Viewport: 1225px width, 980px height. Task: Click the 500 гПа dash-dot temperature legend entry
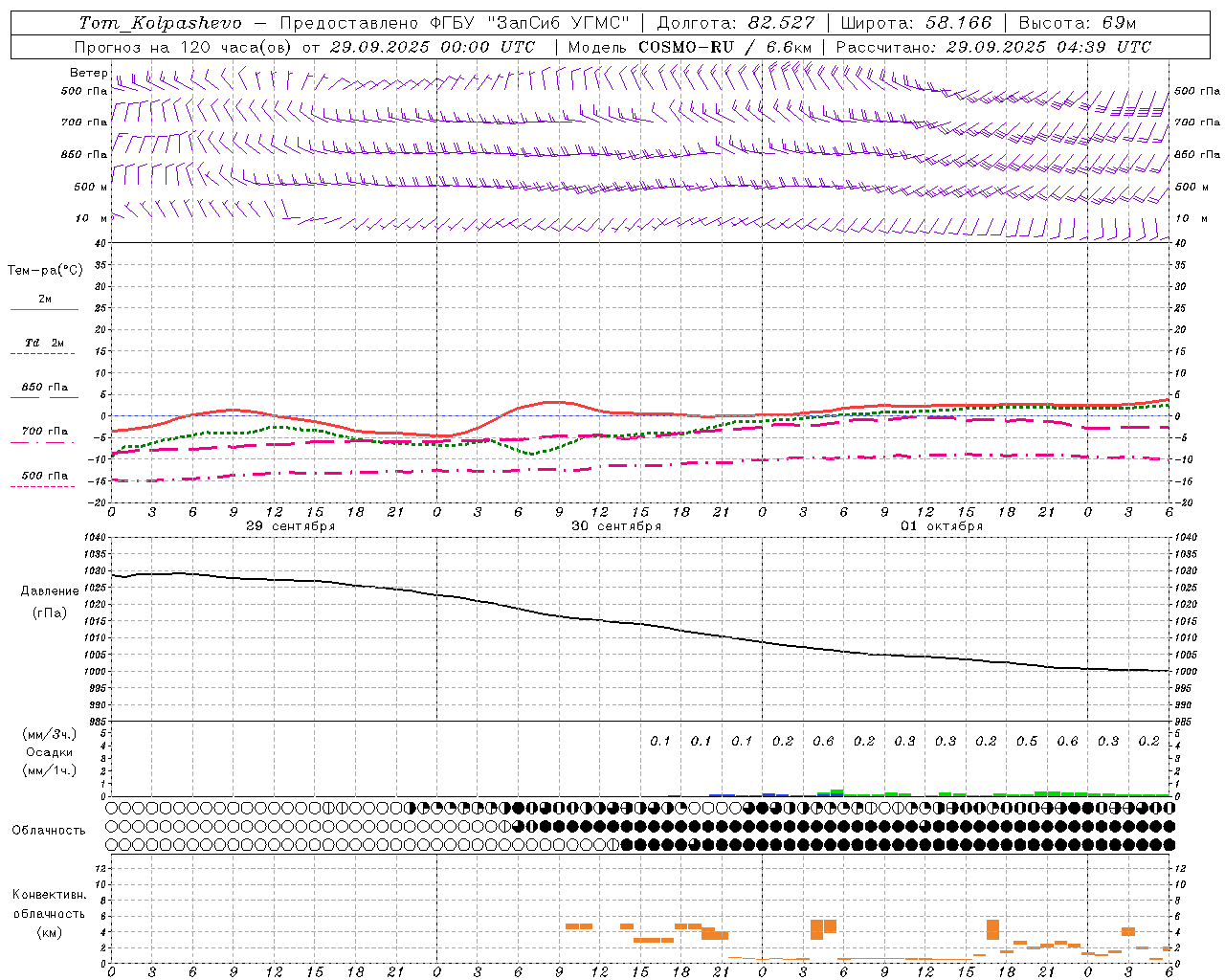(x=44, y=476)
